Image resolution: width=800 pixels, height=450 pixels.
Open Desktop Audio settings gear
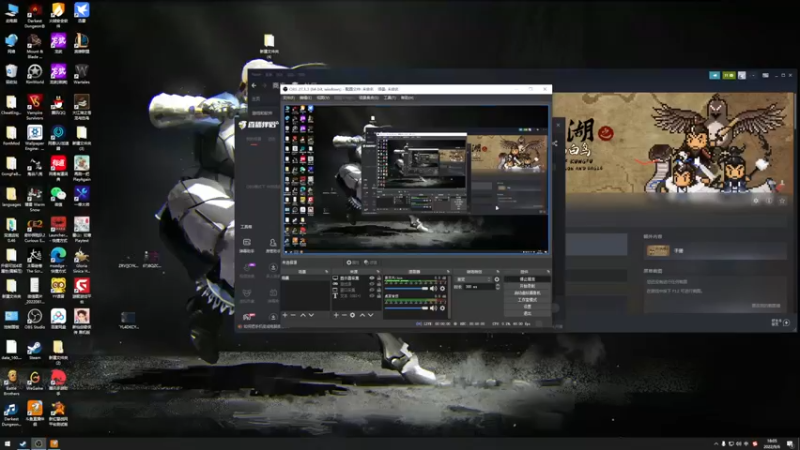[x=442, y=308]
